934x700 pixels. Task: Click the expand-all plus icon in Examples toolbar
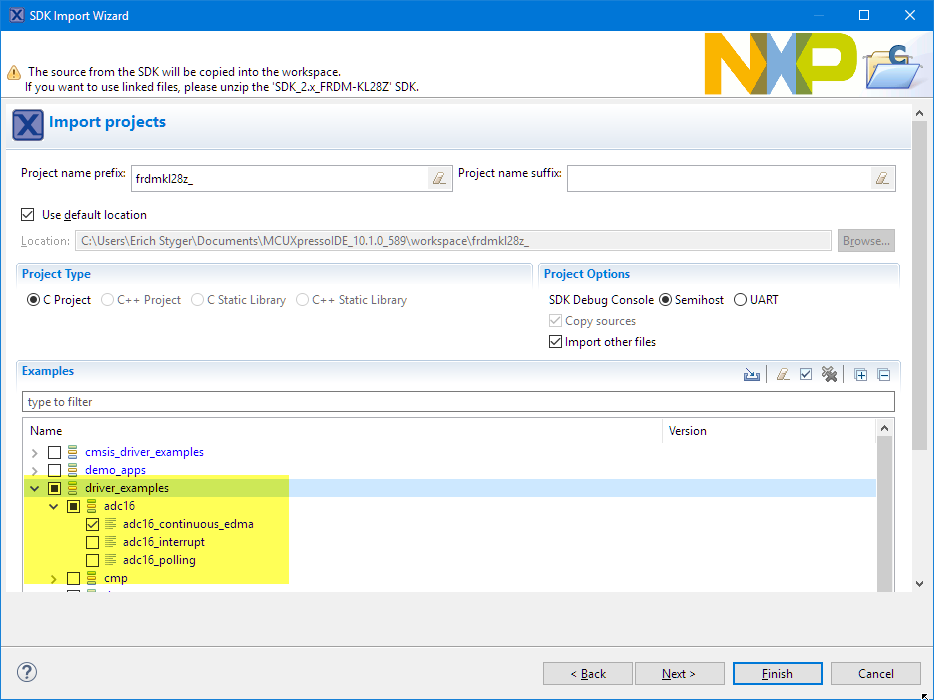pos(861,375)
